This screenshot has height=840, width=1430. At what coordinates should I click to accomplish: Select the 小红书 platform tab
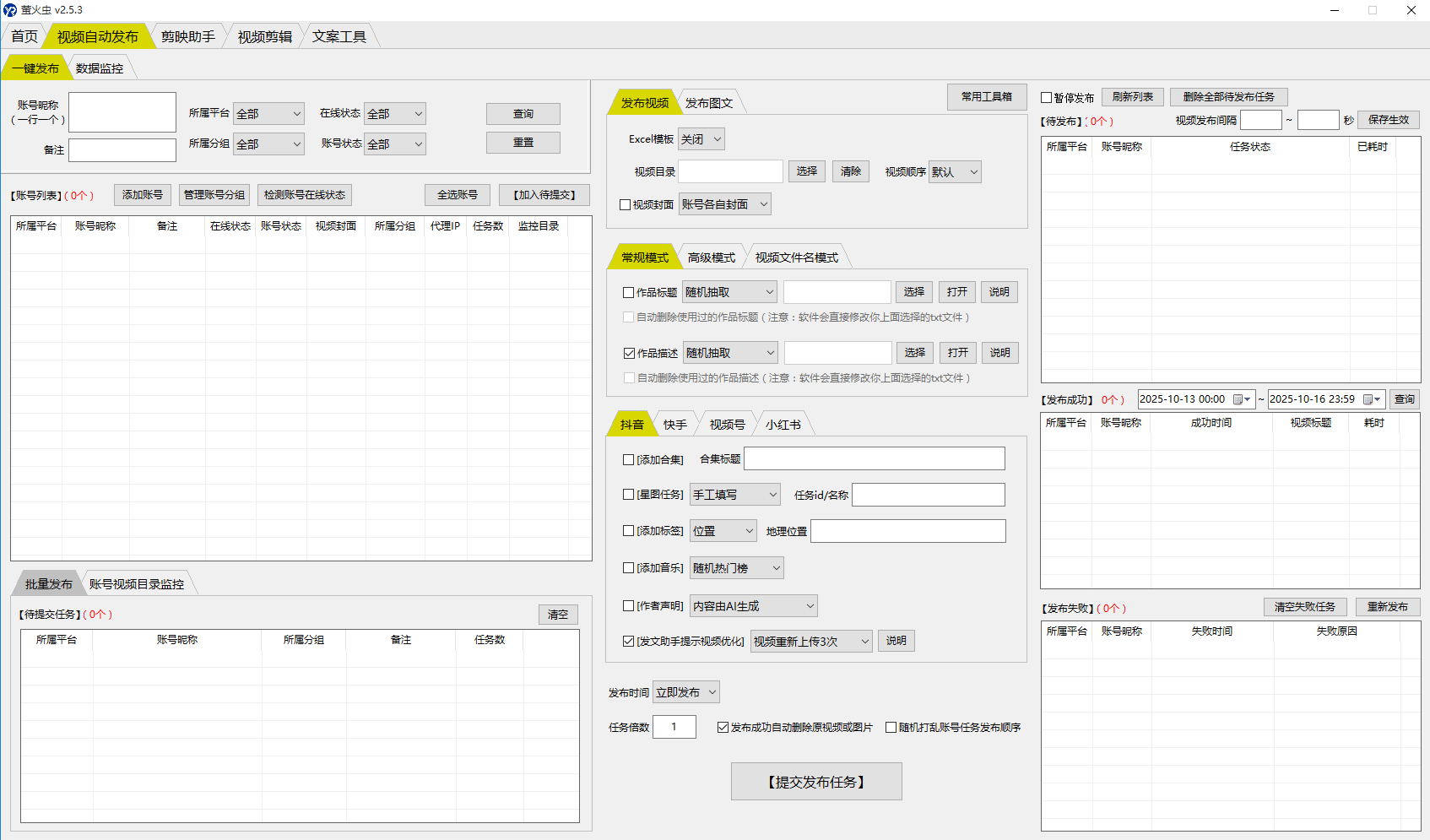(x=783, y=425)
